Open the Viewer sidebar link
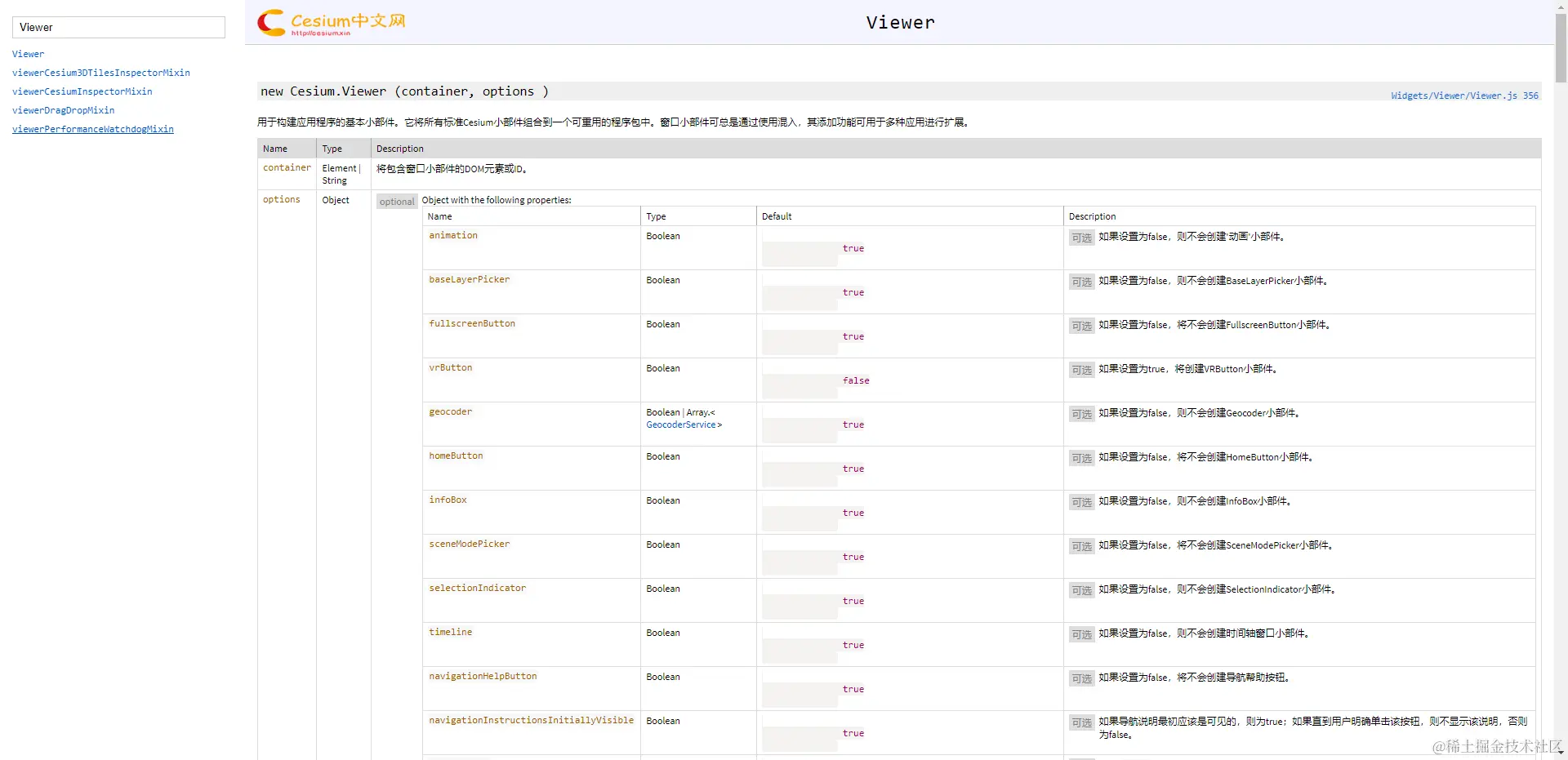The image size is (1568, 760). click(x=28, y=54)
